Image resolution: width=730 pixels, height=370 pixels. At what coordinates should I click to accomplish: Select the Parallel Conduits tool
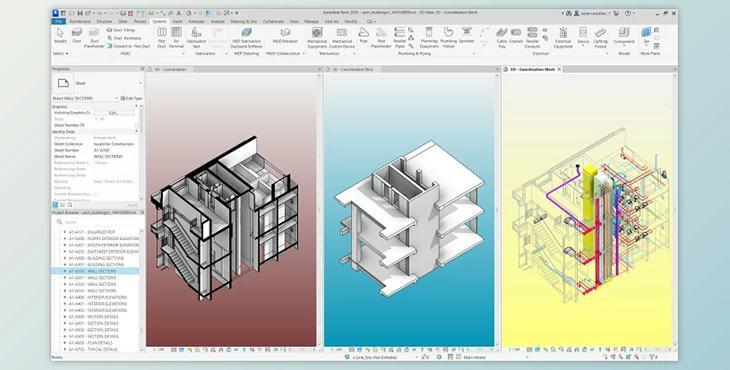[x=532, y=38]
